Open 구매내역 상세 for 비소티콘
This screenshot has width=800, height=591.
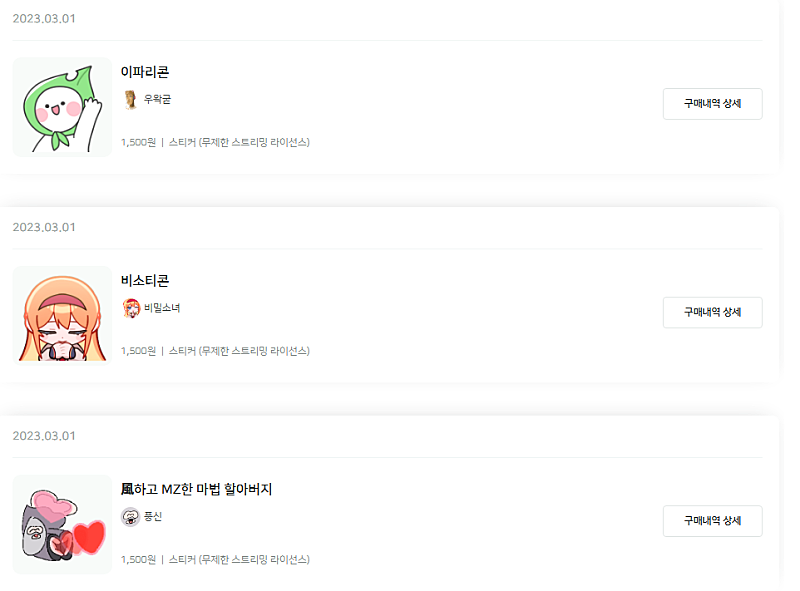(x=712, y=312)
